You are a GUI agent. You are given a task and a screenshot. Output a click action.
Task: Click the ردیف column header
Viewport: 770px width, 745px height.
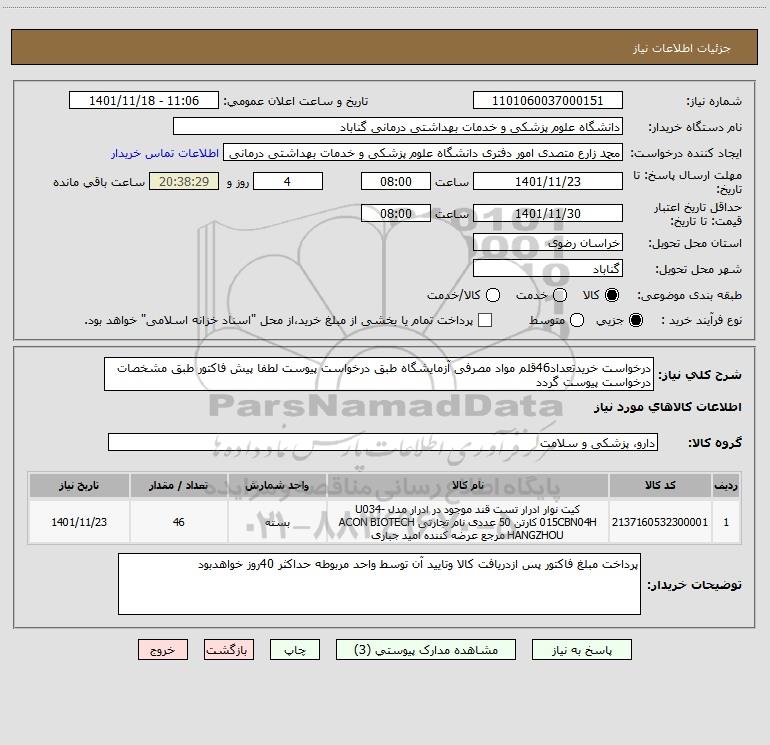click(x=726, y=485)
